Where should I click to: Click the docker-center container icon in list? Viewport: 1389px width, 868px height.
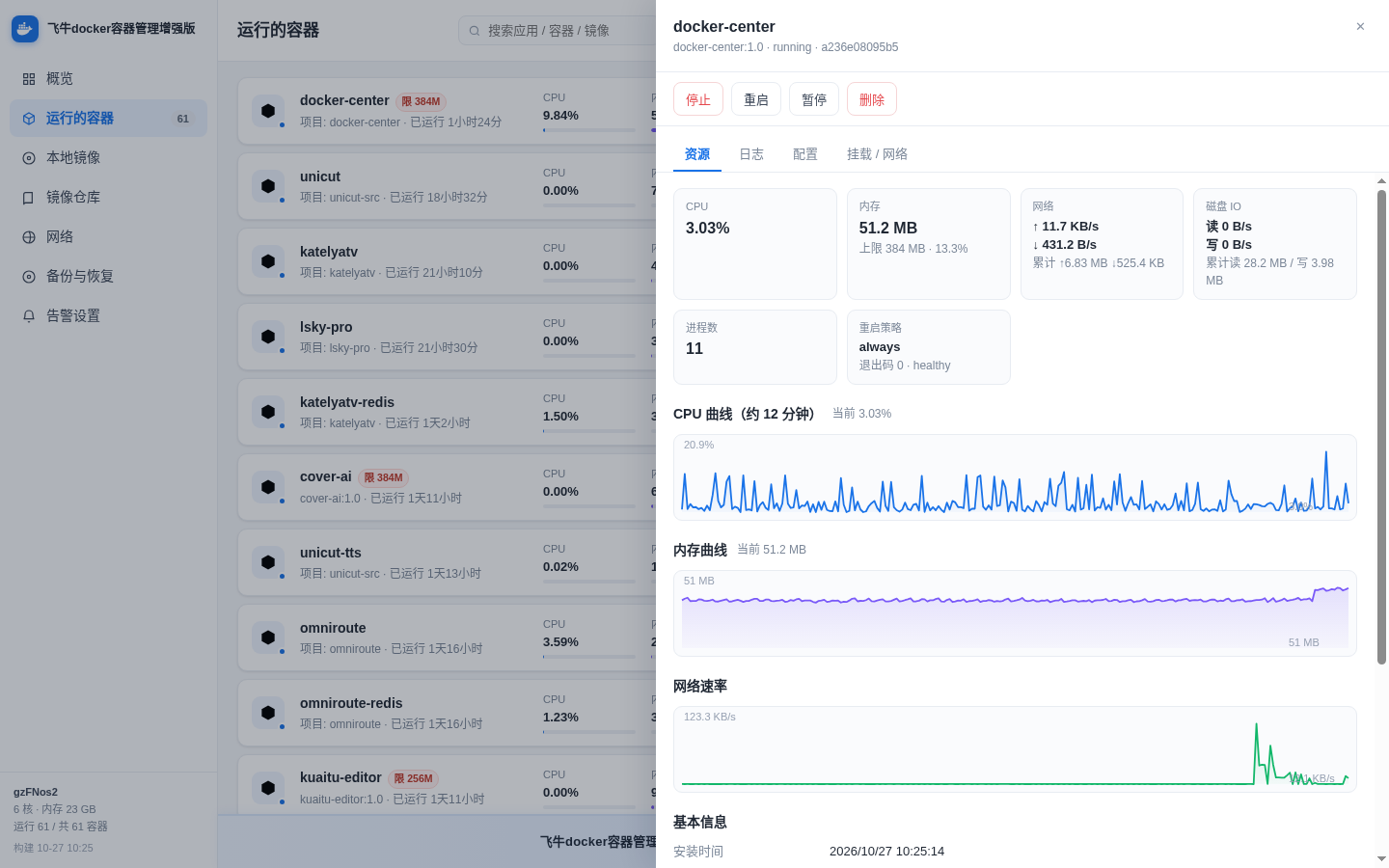pos(268,111)
